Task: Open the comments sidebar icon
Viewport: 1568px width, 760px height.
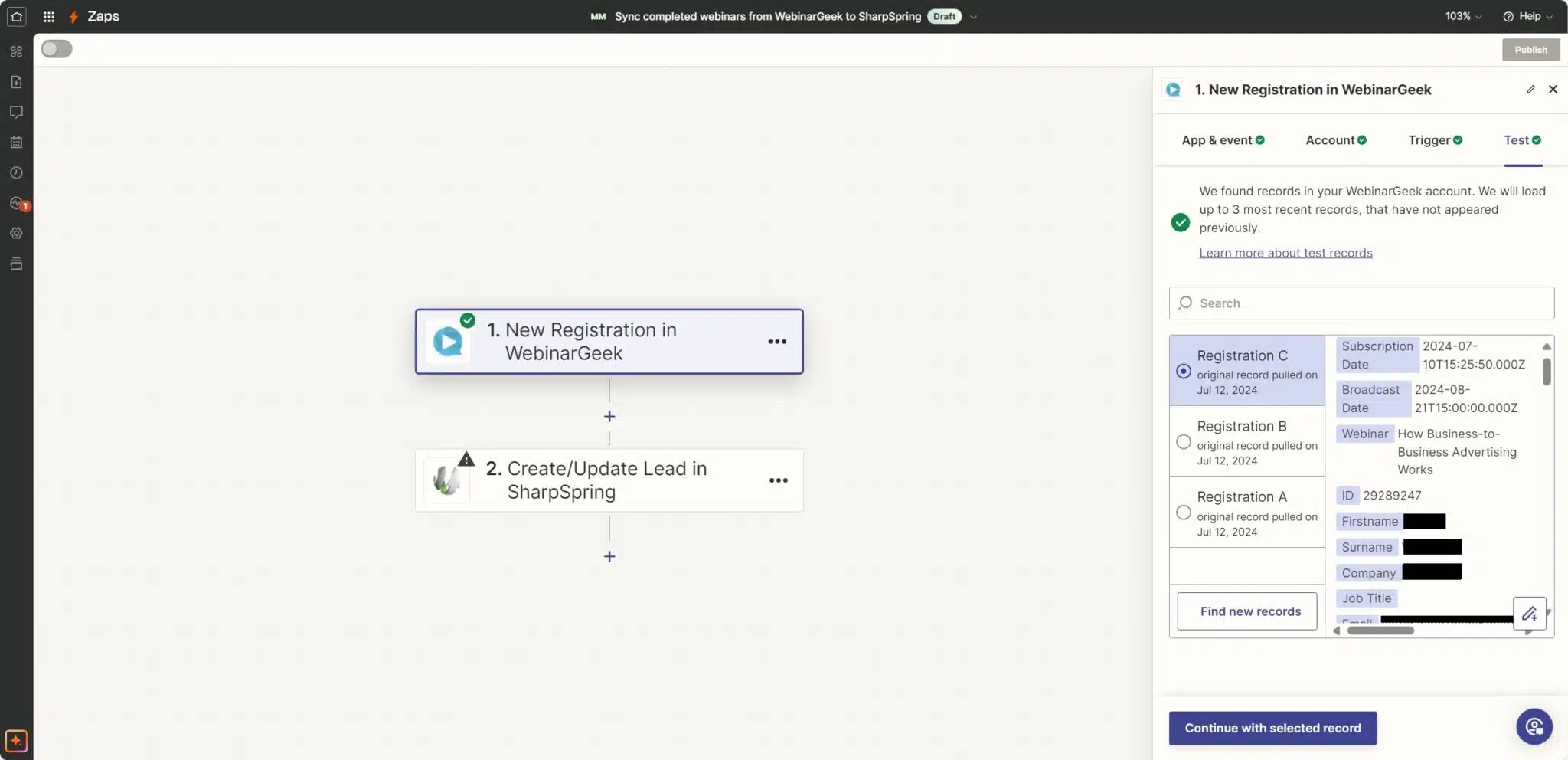Action: pos(16,112)
